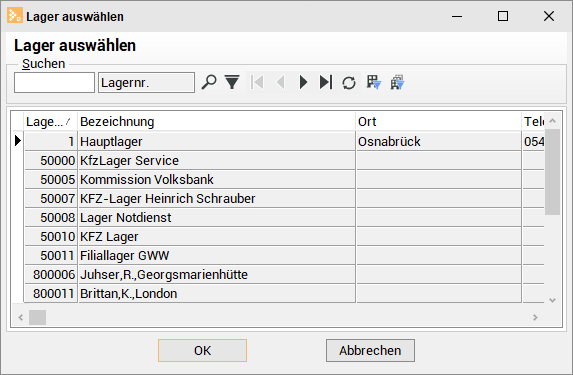Go to next record arrow

tap(303, 82)
